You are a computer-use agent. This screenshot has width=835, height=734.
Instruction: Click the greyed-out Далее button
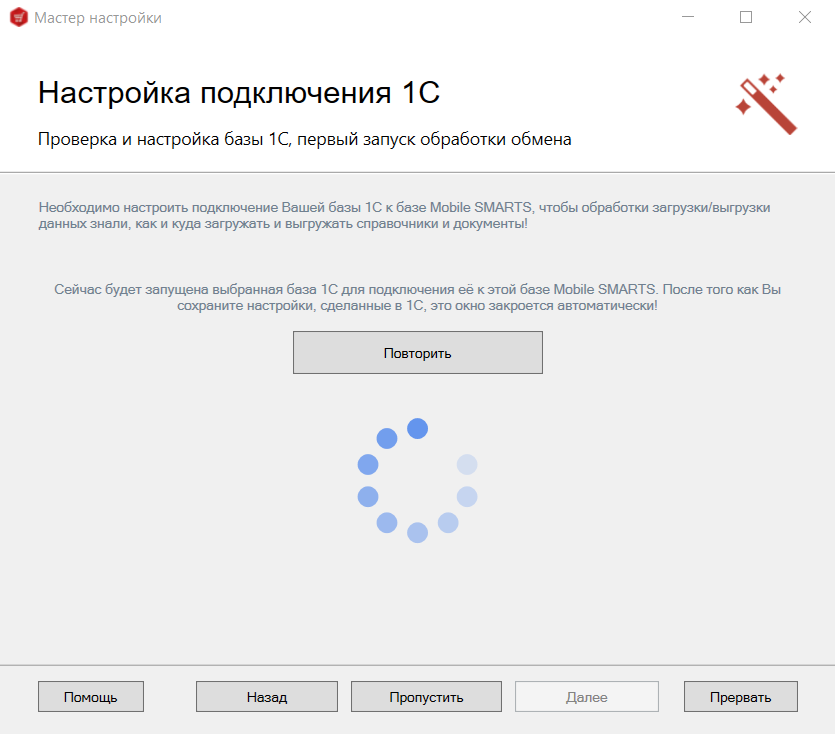point(586,697)
